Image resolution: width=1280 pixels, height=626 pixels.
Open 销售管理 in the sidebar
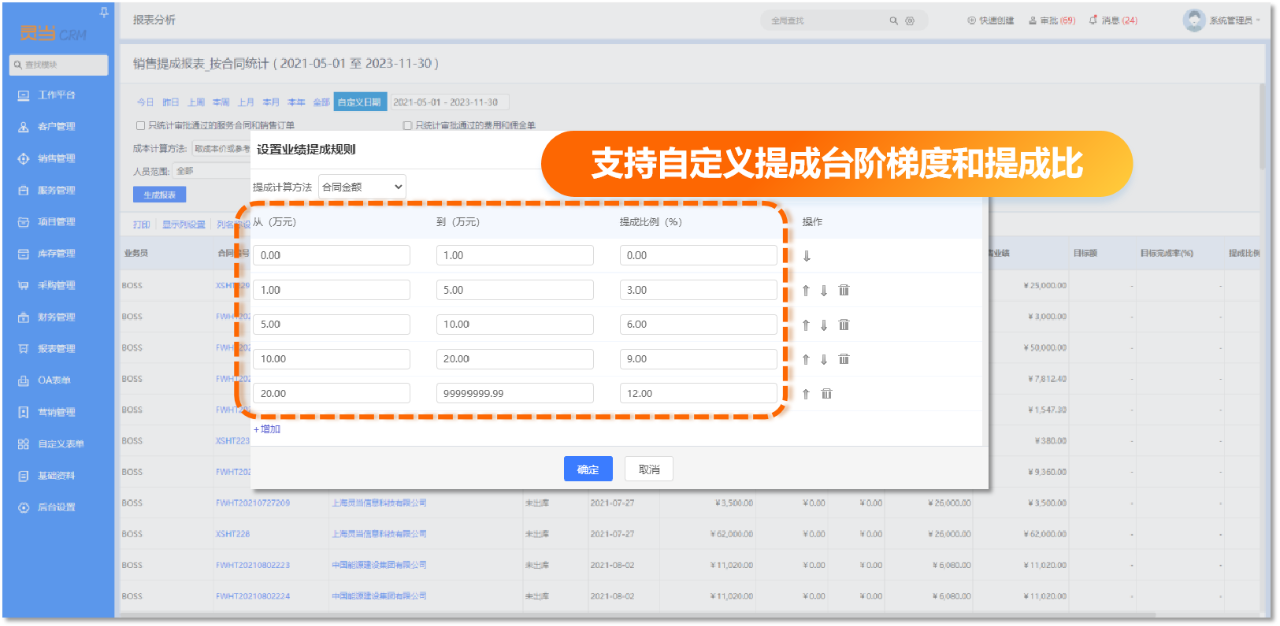pyautogui.click(x=56, y=158)
